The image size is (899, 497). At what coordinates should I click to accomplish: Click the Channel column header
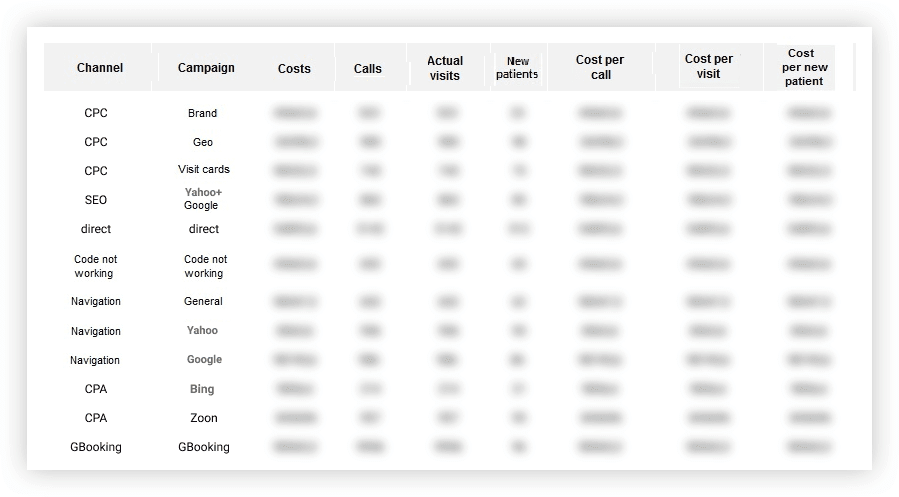pyautogui.click(x=100, y=68)
